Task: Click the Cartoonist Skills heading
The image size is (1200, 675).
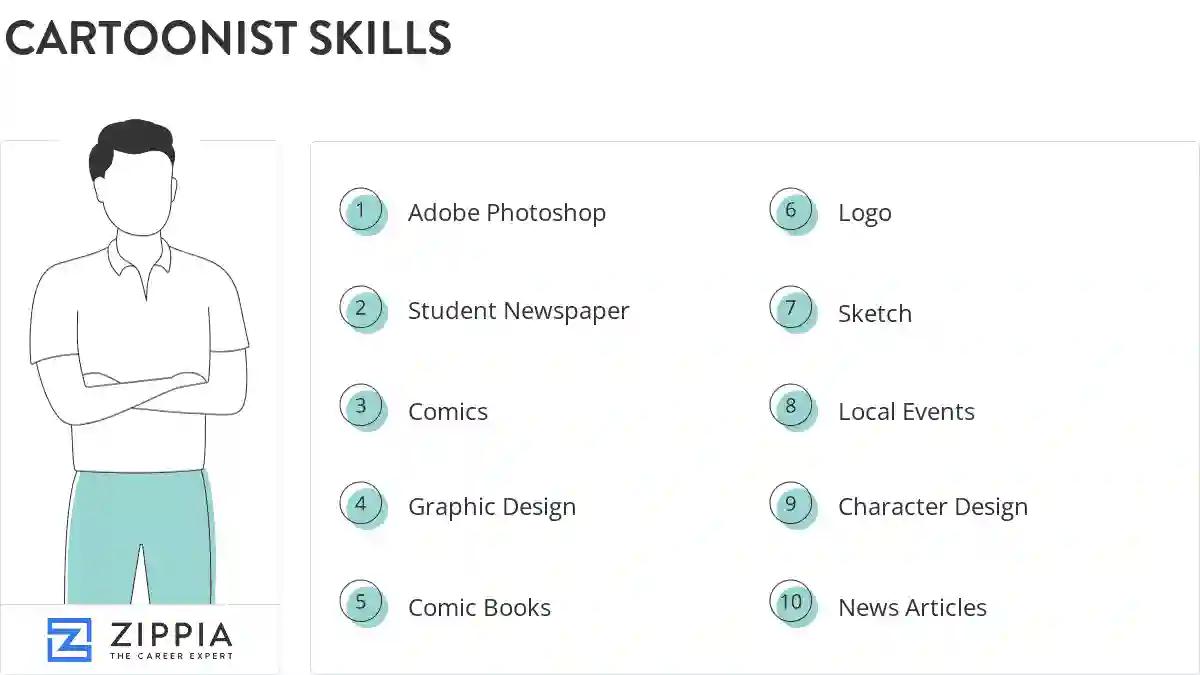Action: [x=228, y=38]
